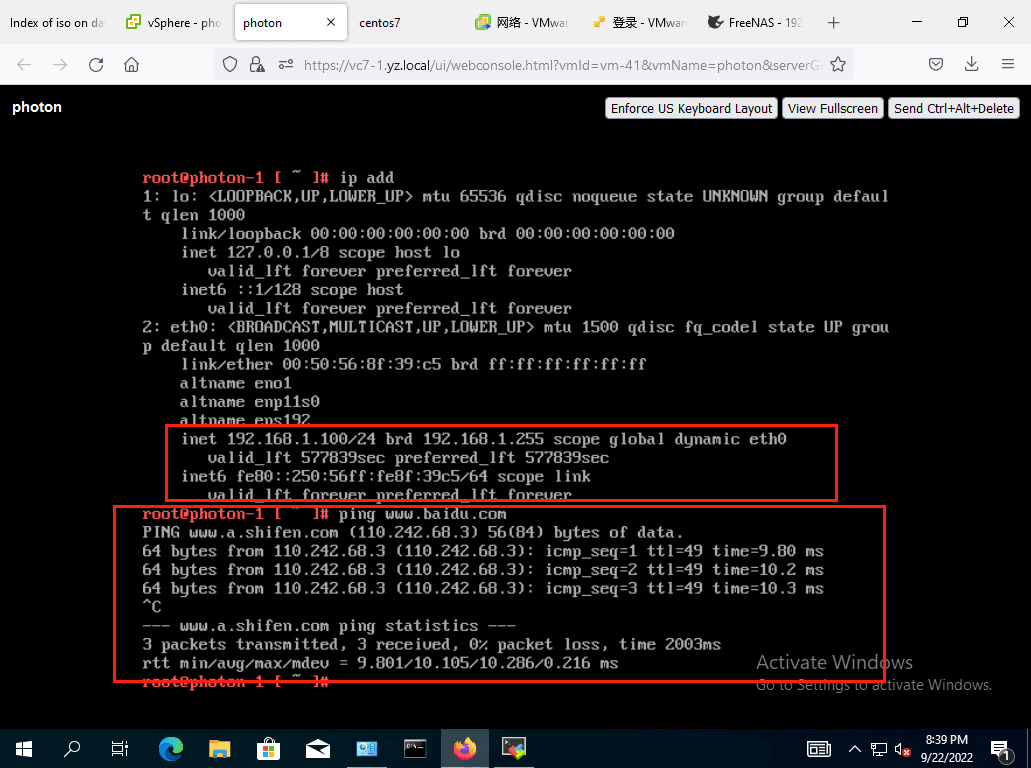Open the Firefox application menu
Viewport: 1031px width, 768px height.
click(1008, 64)
